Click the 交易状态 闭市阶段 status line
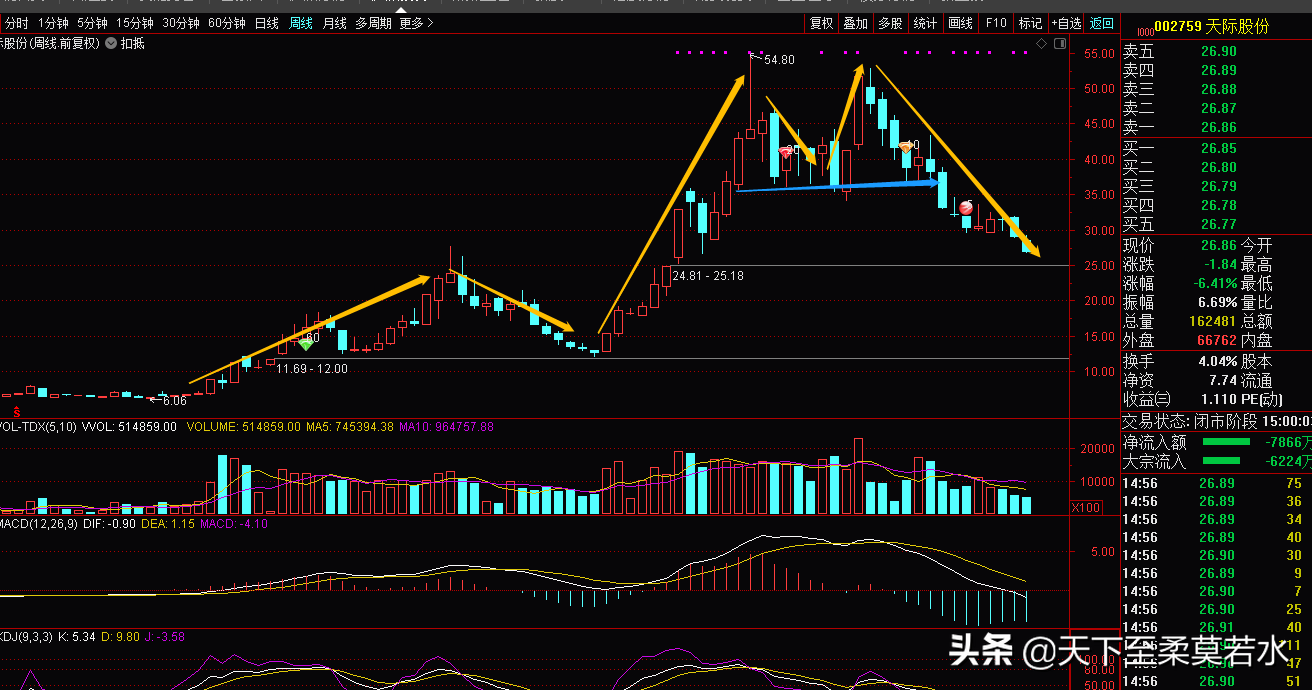 1217,422
